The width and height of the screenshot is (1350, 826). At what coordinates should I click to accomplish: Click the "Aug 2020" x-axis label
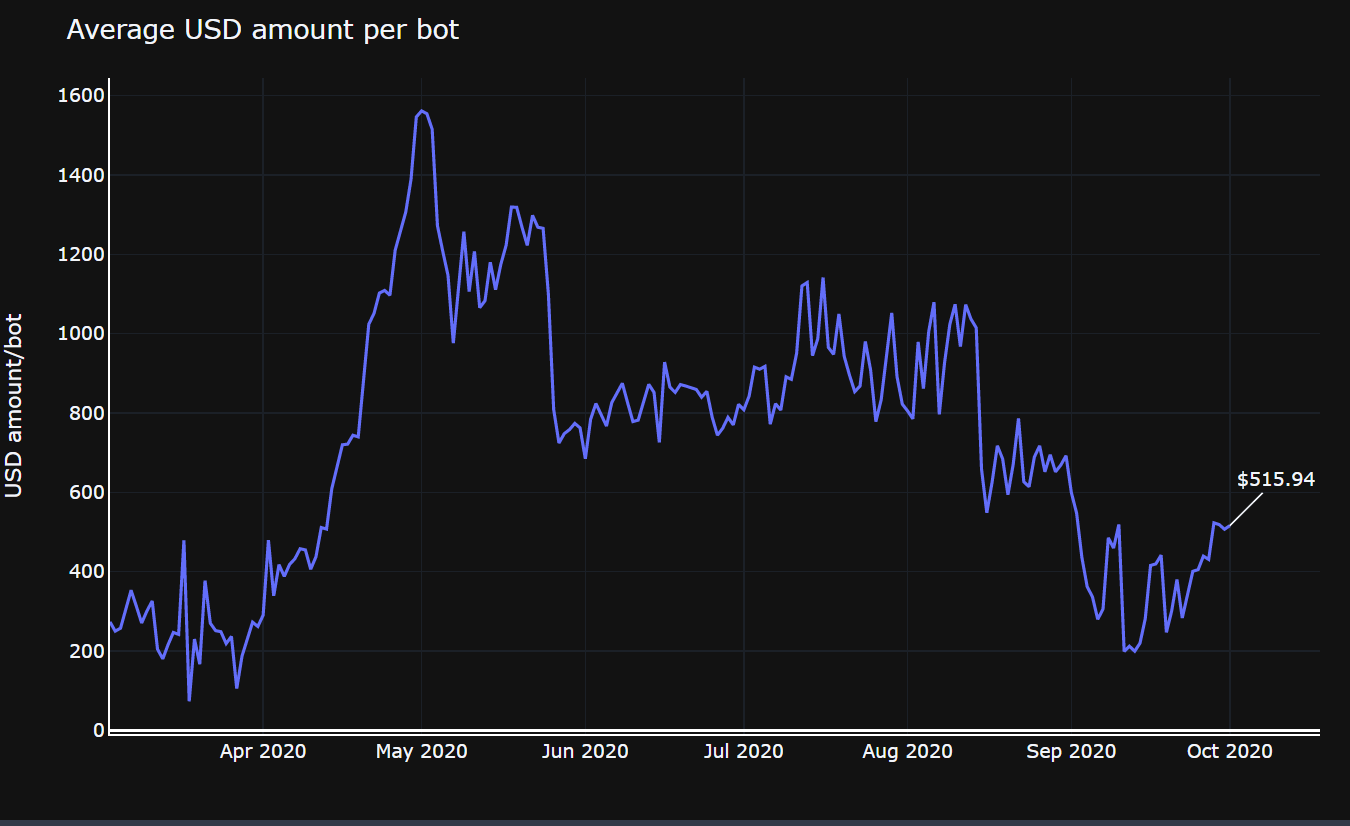[x=907, y=751]
